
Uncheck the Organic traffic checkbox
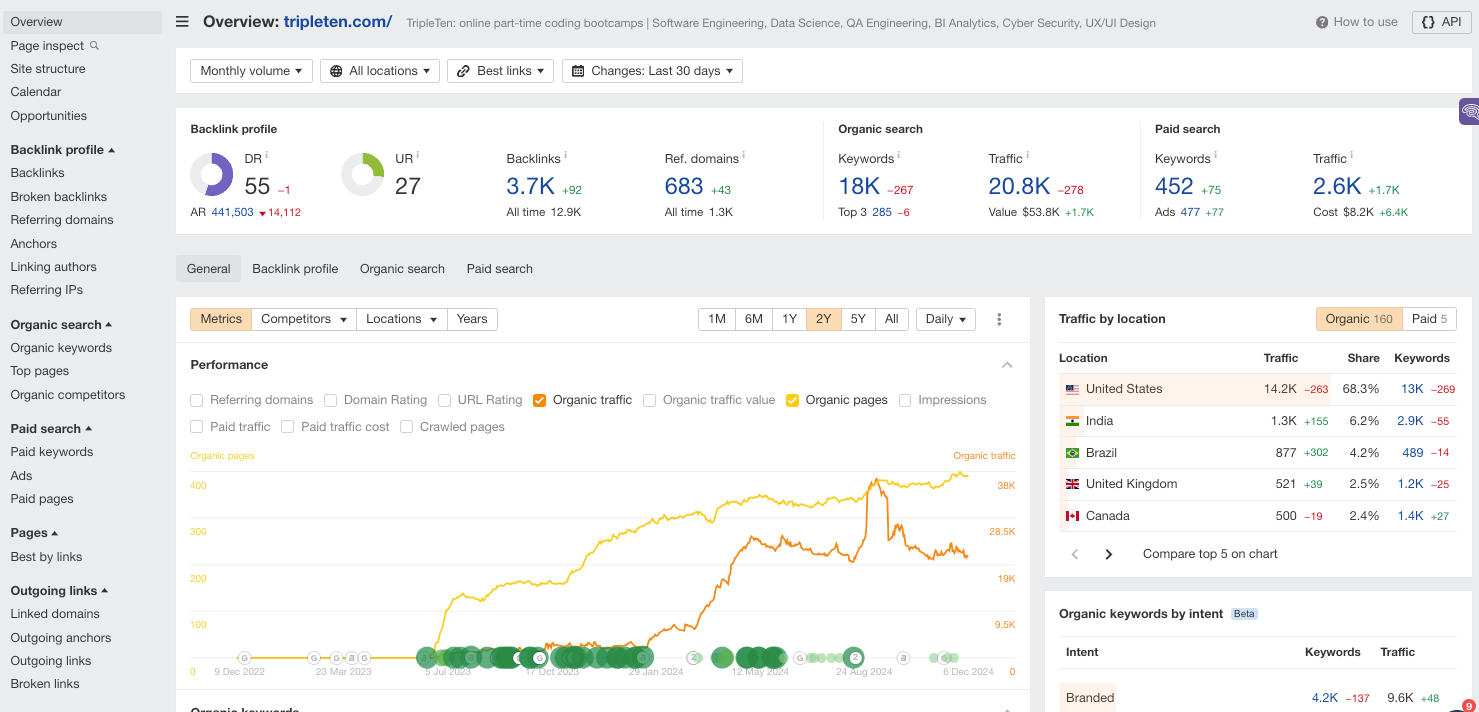point(540,400)
